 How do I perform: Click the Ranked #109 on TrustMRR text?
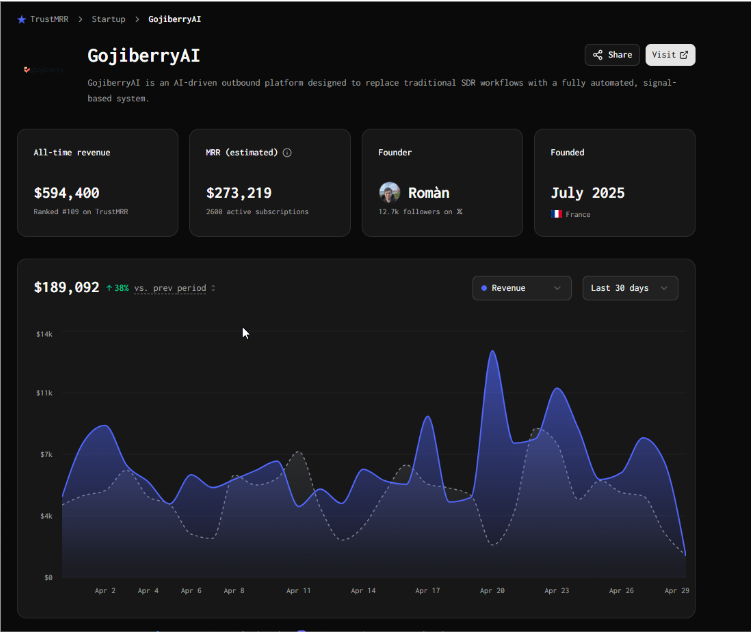pyautogui.click(x=81, y=212)
